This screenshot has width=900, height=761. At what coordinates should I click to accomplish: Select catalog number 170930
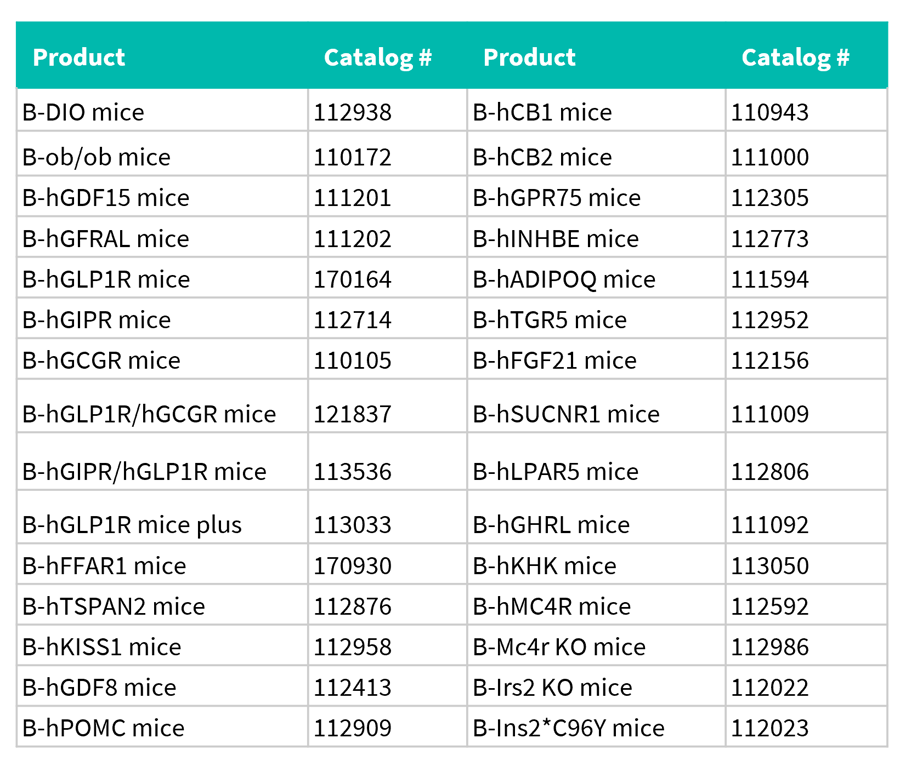(352, 566)
